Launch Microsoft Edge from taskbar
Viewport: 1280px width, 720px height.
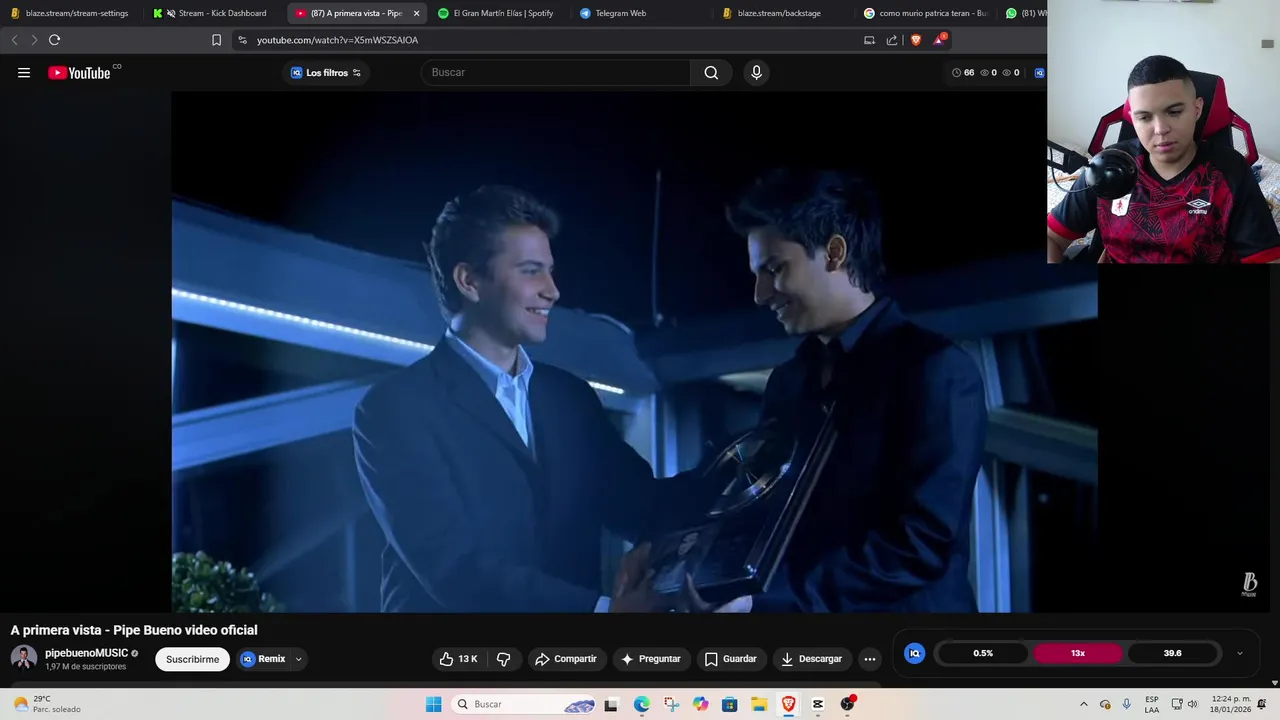[641, 704]
